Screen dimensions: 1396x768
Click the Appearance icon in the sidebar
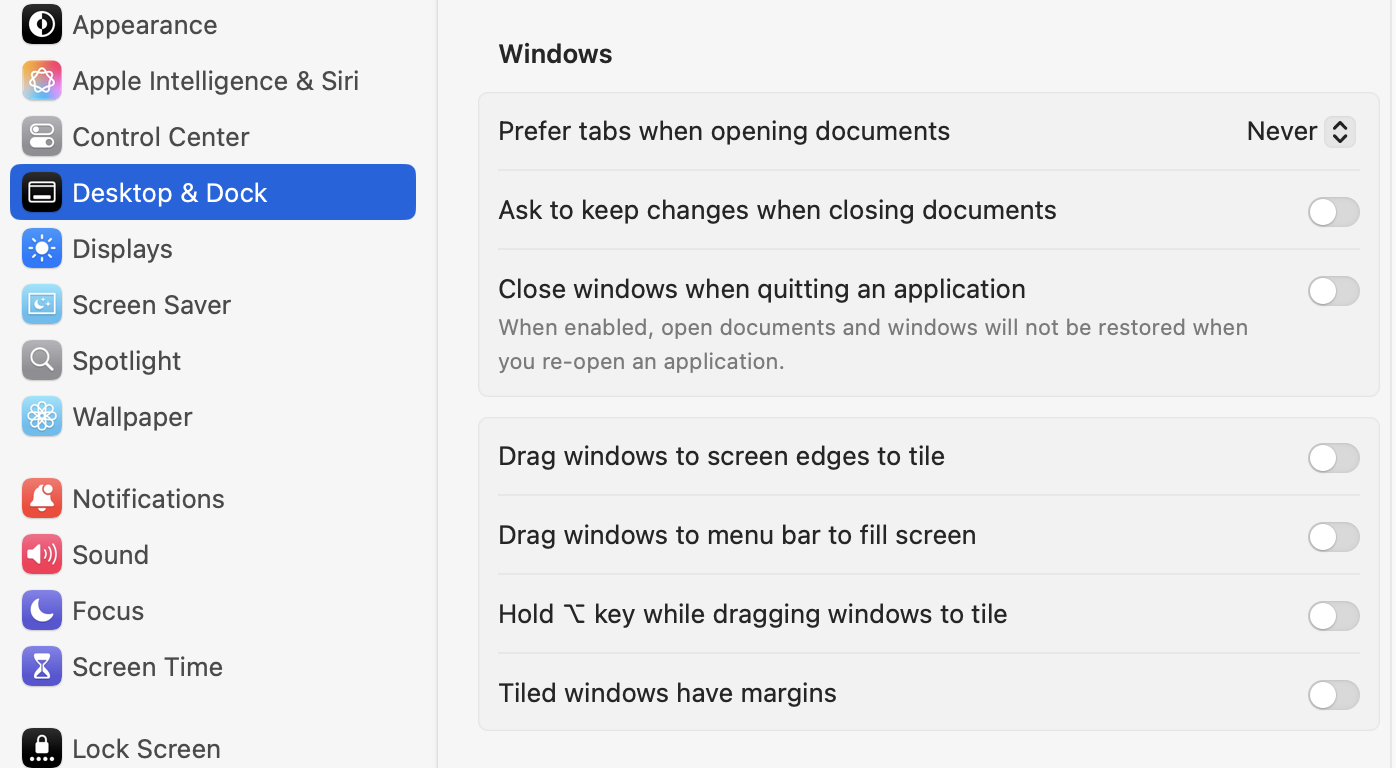(41, 24)
